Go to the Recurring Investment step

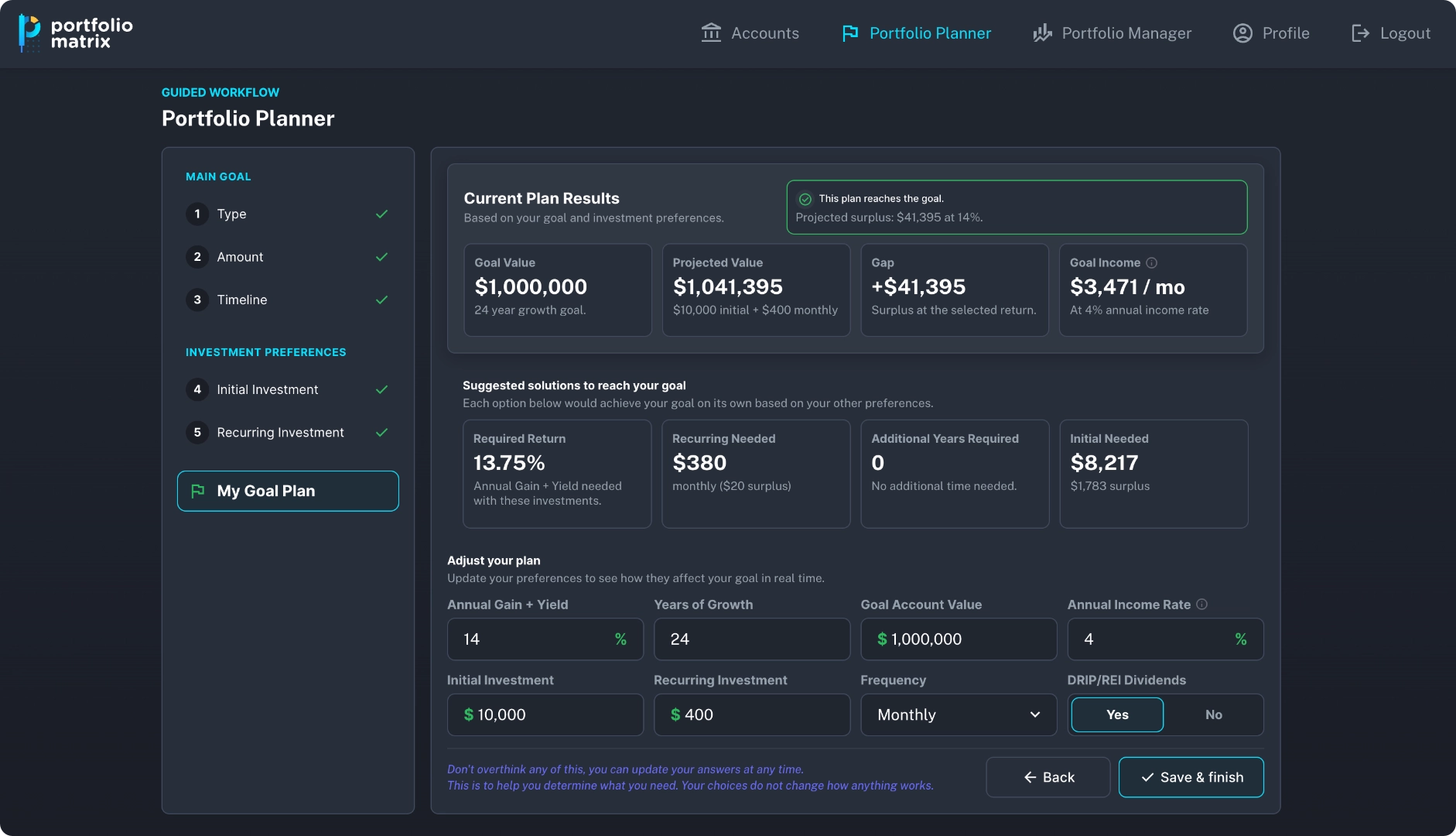pyautogui.click(x=288, y=432)
